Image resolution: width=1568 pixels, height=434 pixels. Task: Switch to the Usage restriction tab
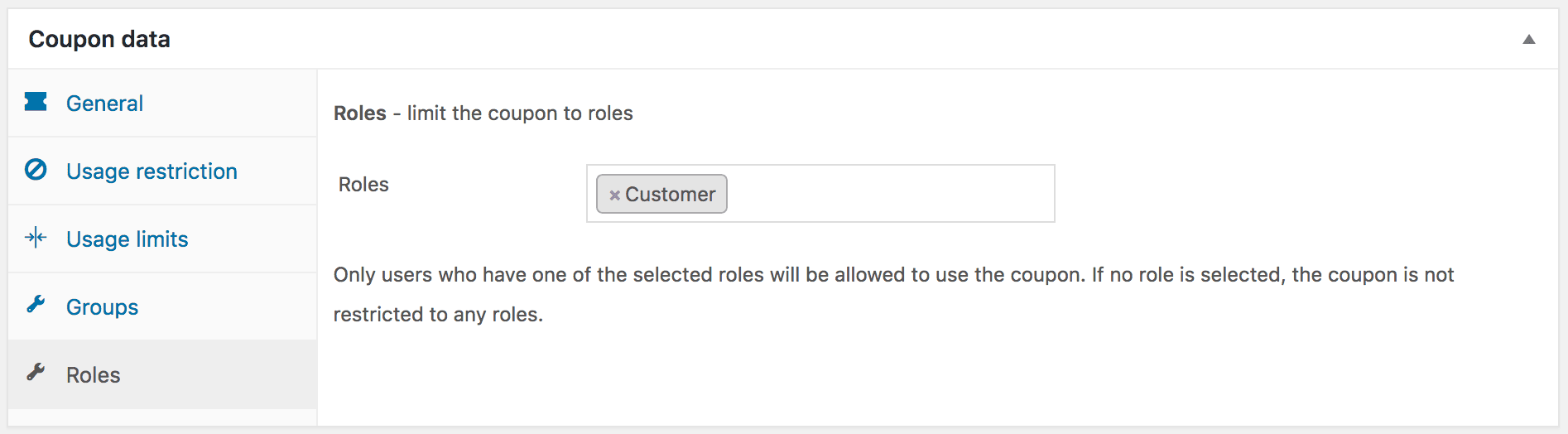(x=152, y=171)
